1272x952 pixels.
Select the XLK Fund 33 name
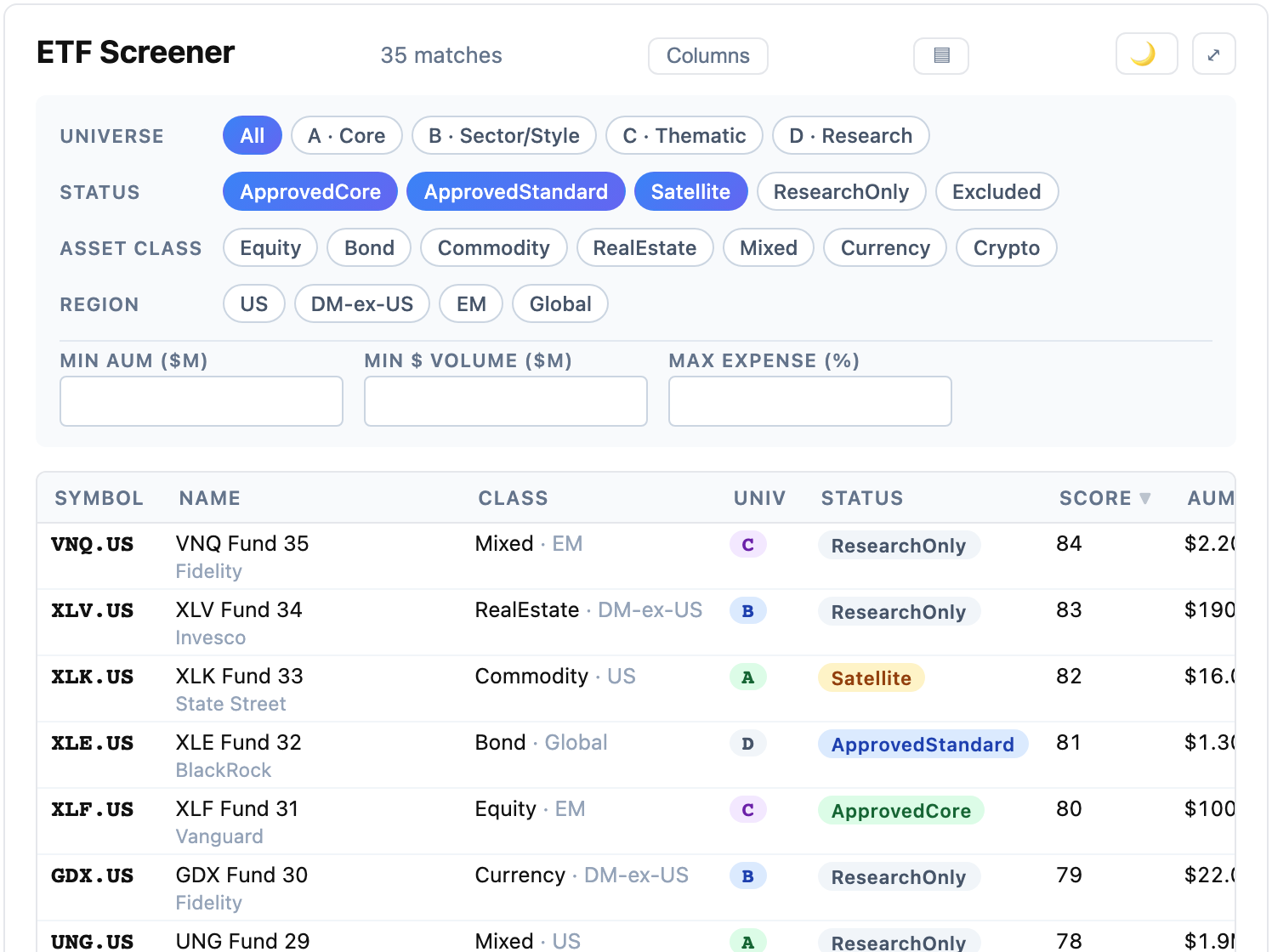click(240, 676)
